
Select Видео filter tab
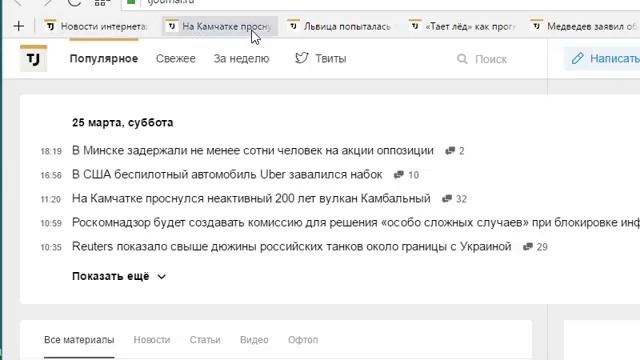254,340
